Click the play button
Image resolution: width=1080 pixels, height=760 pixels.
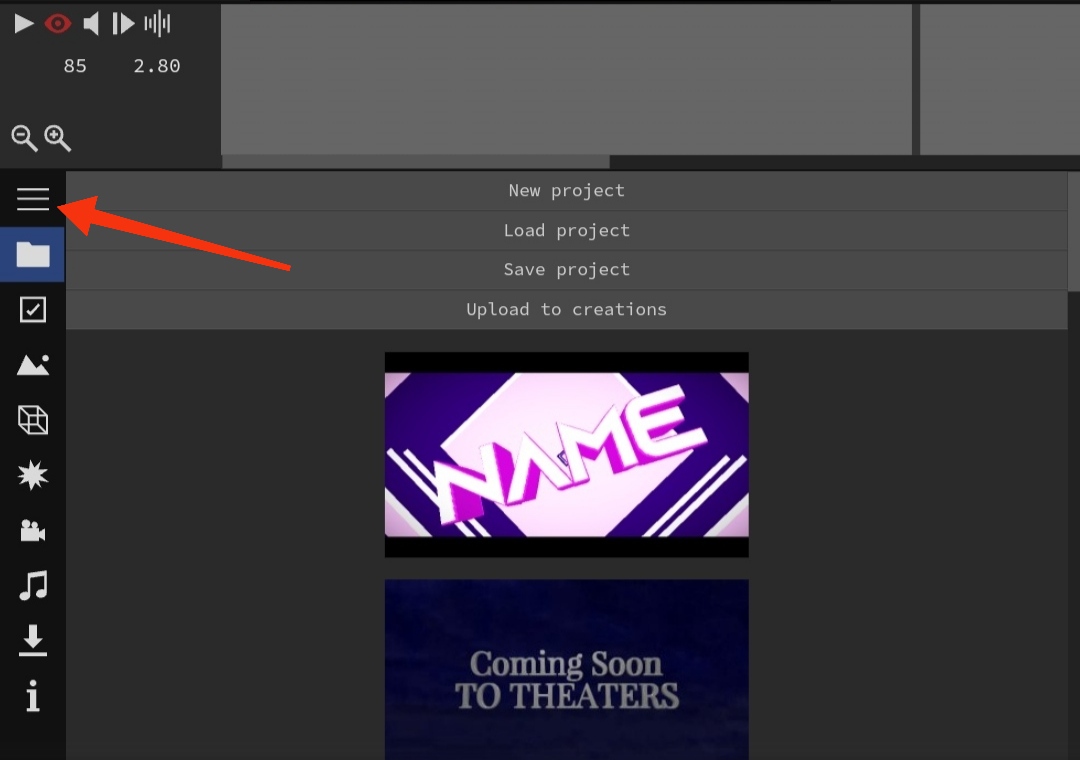(23, 24)
